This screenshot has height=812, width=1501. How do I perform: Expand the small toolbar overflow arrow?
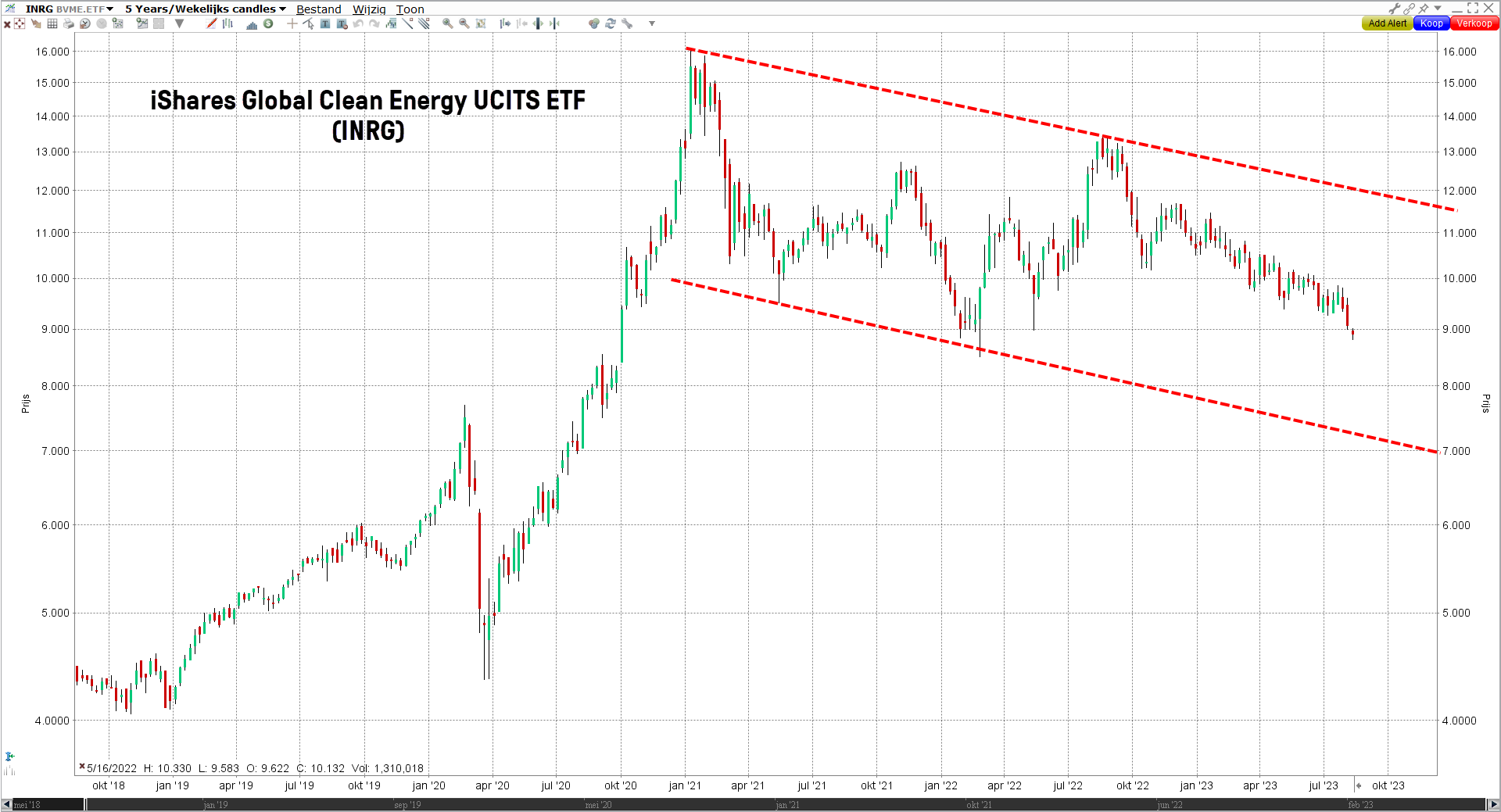click(x=651, y=23)
